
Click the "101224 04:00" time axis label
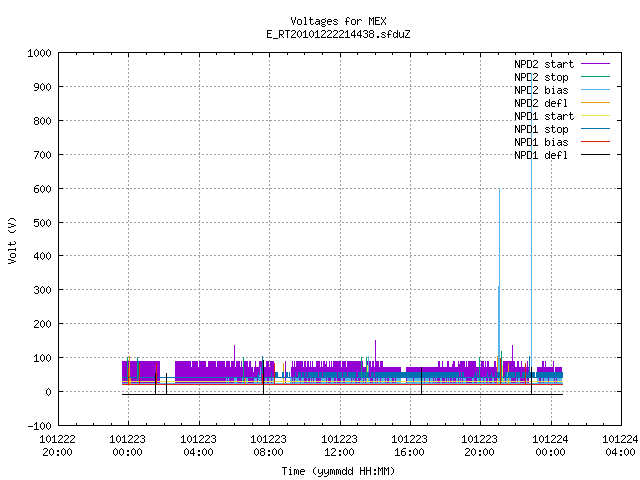pyautogui.click(x=620, y=445)
